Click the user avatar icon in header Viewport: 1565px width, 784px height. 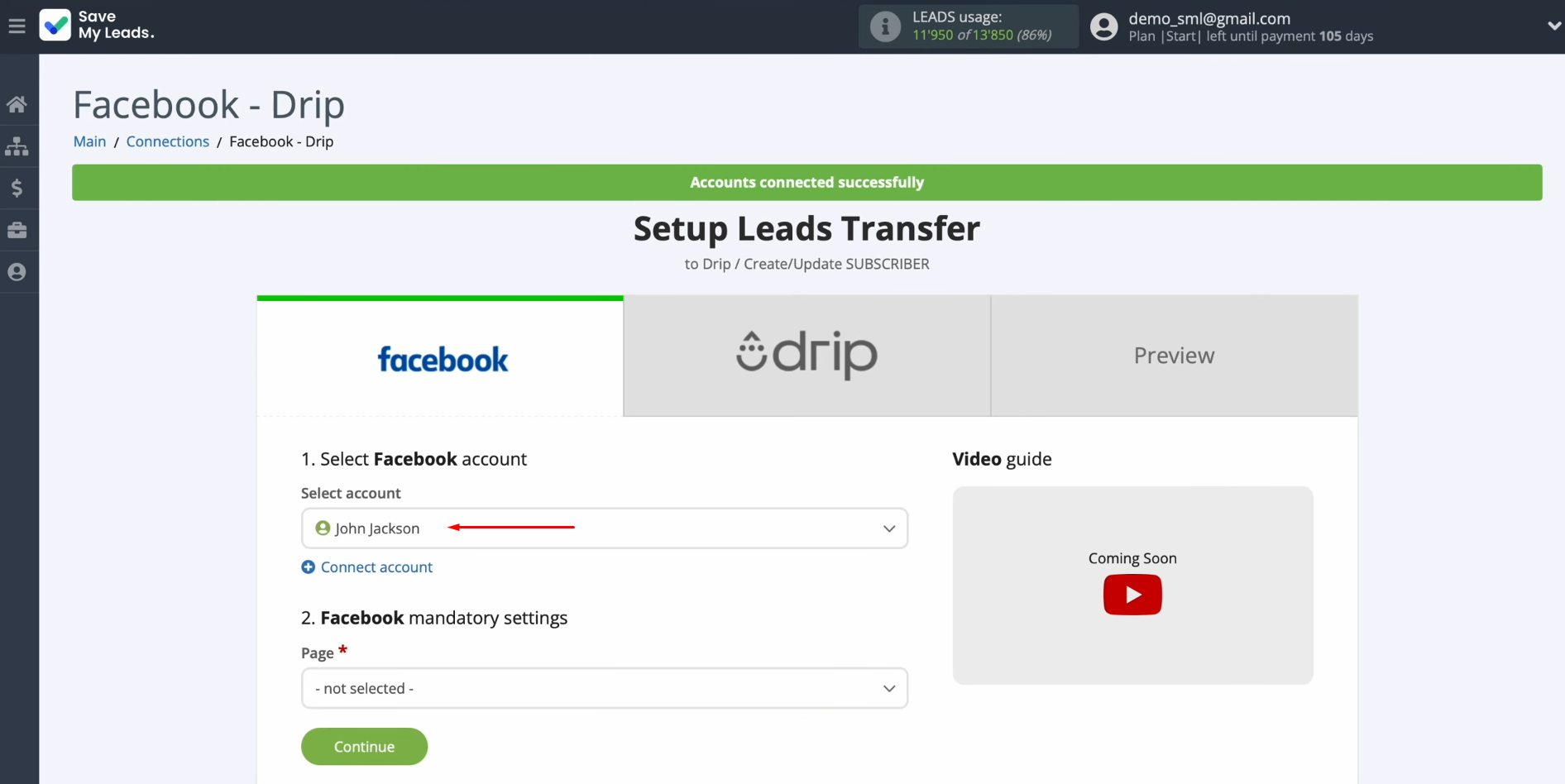[1103, 26]
